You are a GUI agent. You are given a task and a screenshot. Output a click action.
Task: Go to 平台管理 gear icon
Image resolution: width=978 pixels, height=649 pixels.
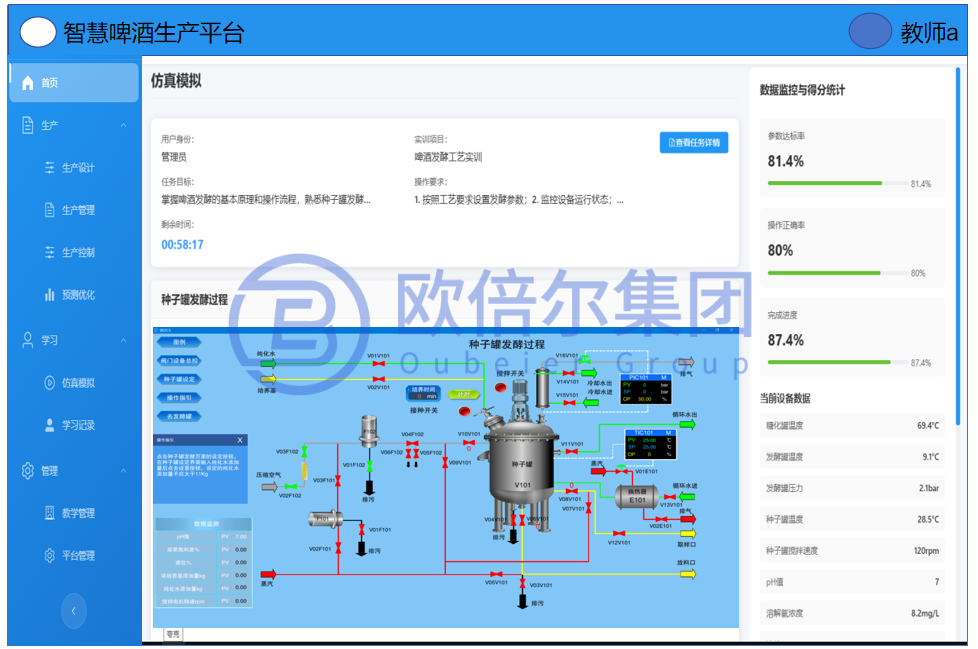tap(50, 556)
